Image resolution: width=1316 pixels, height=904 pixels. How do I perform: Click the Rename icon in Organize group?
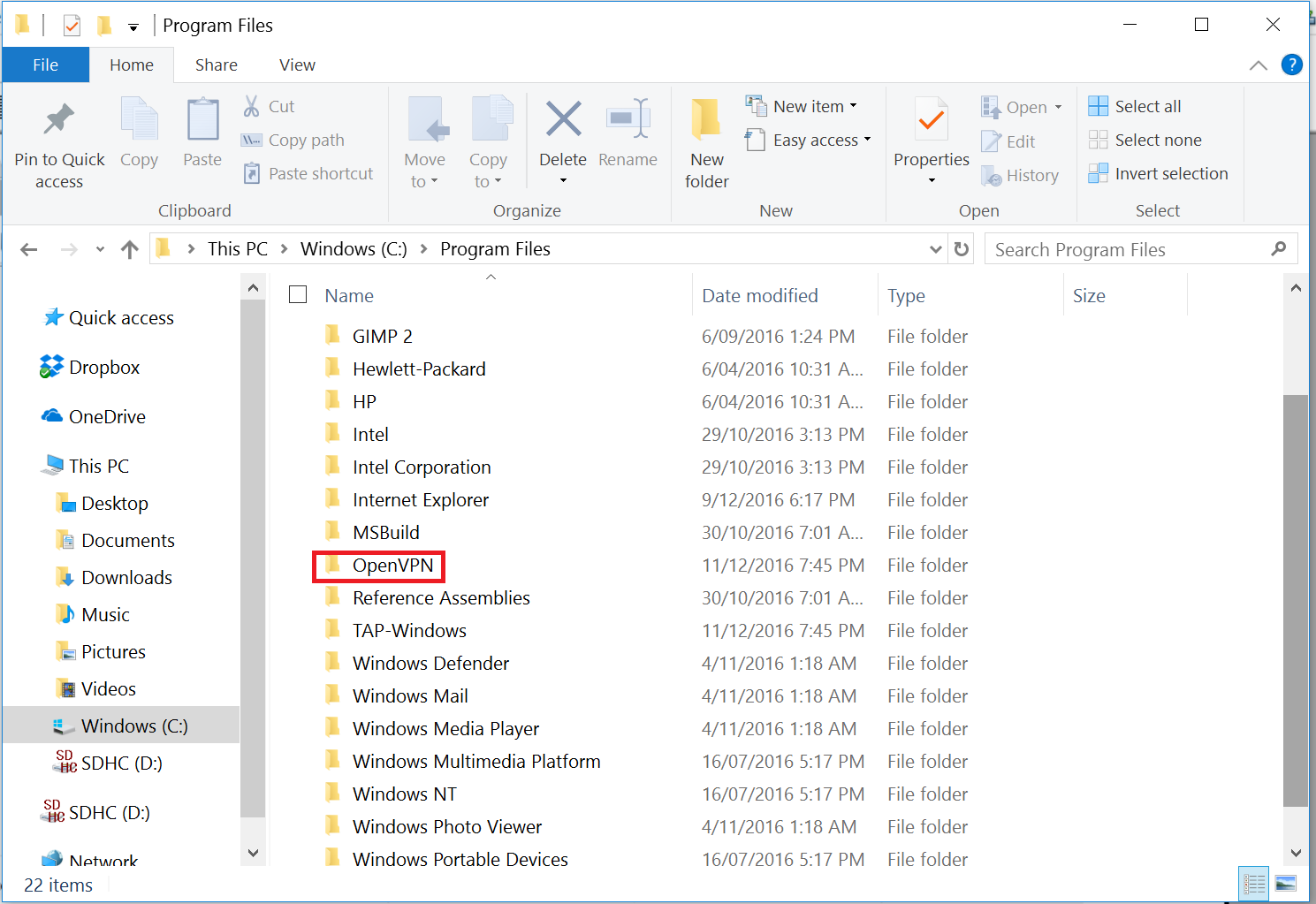[x=628, y=120]
